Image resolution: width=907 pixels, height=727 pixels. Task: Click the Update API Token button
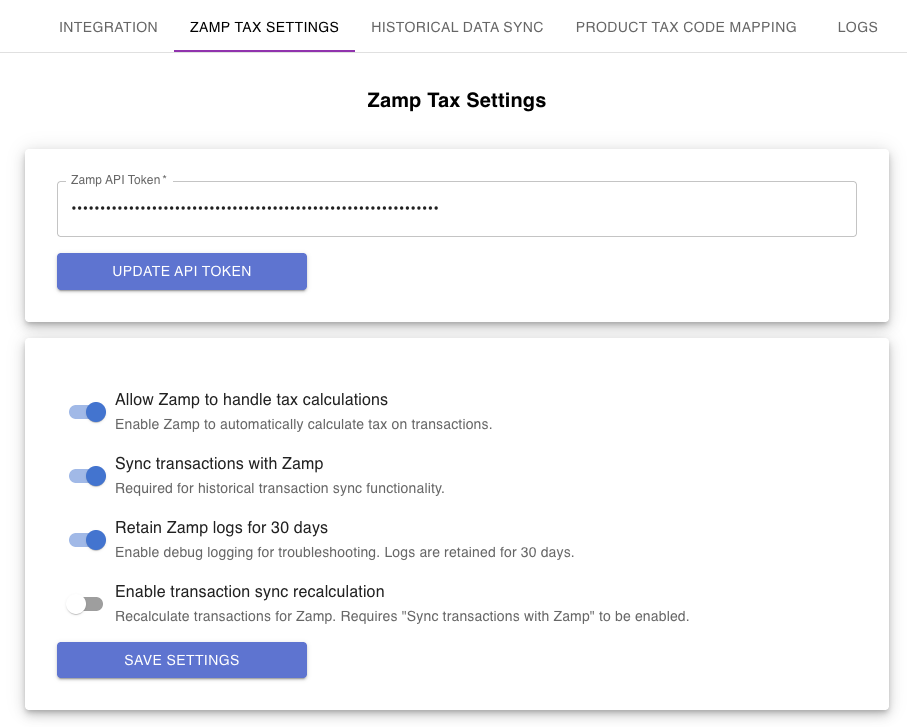click(182, 271)
